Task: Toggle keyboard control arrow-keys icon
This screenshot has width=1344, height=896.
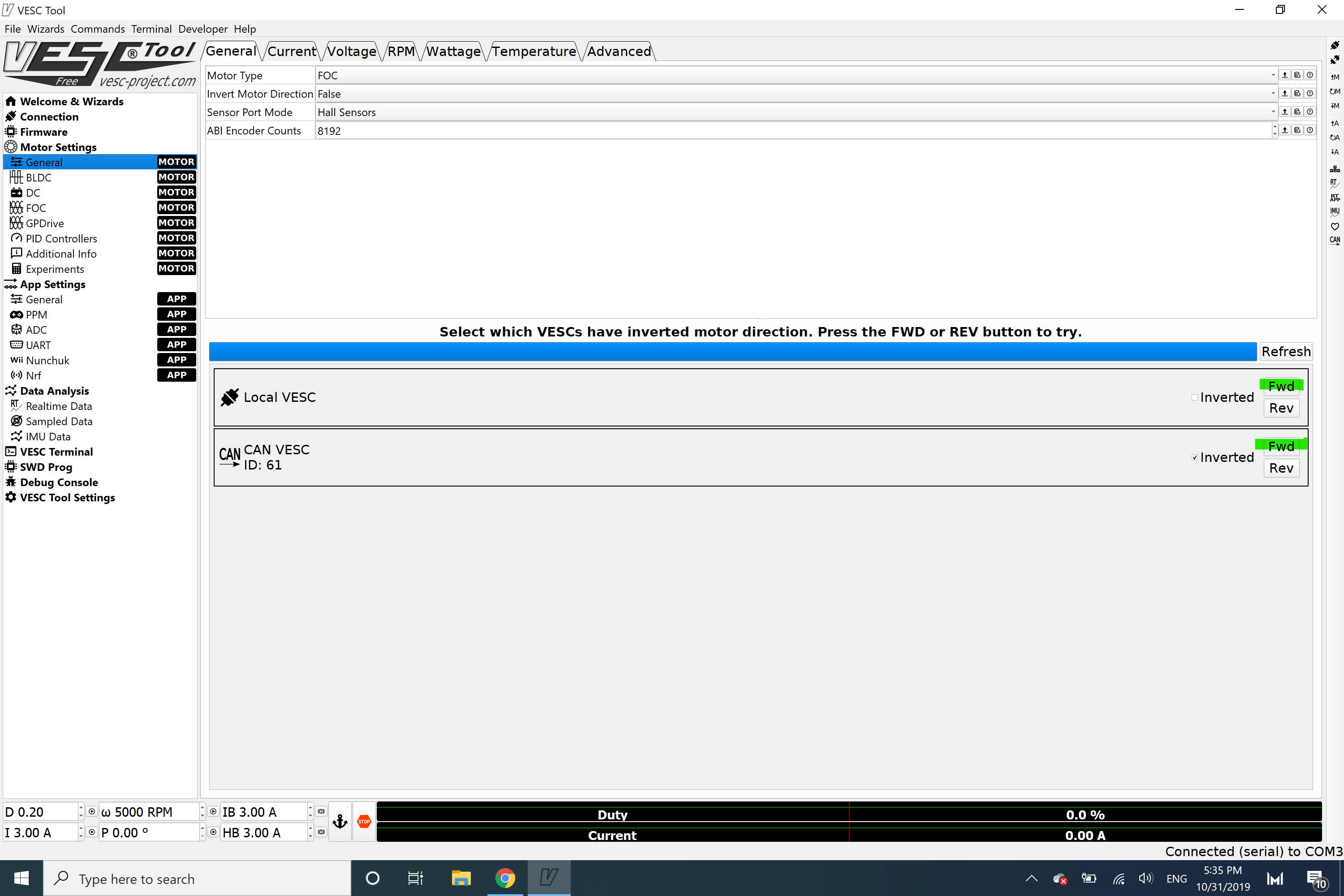Action: (x=1334, y=168)
